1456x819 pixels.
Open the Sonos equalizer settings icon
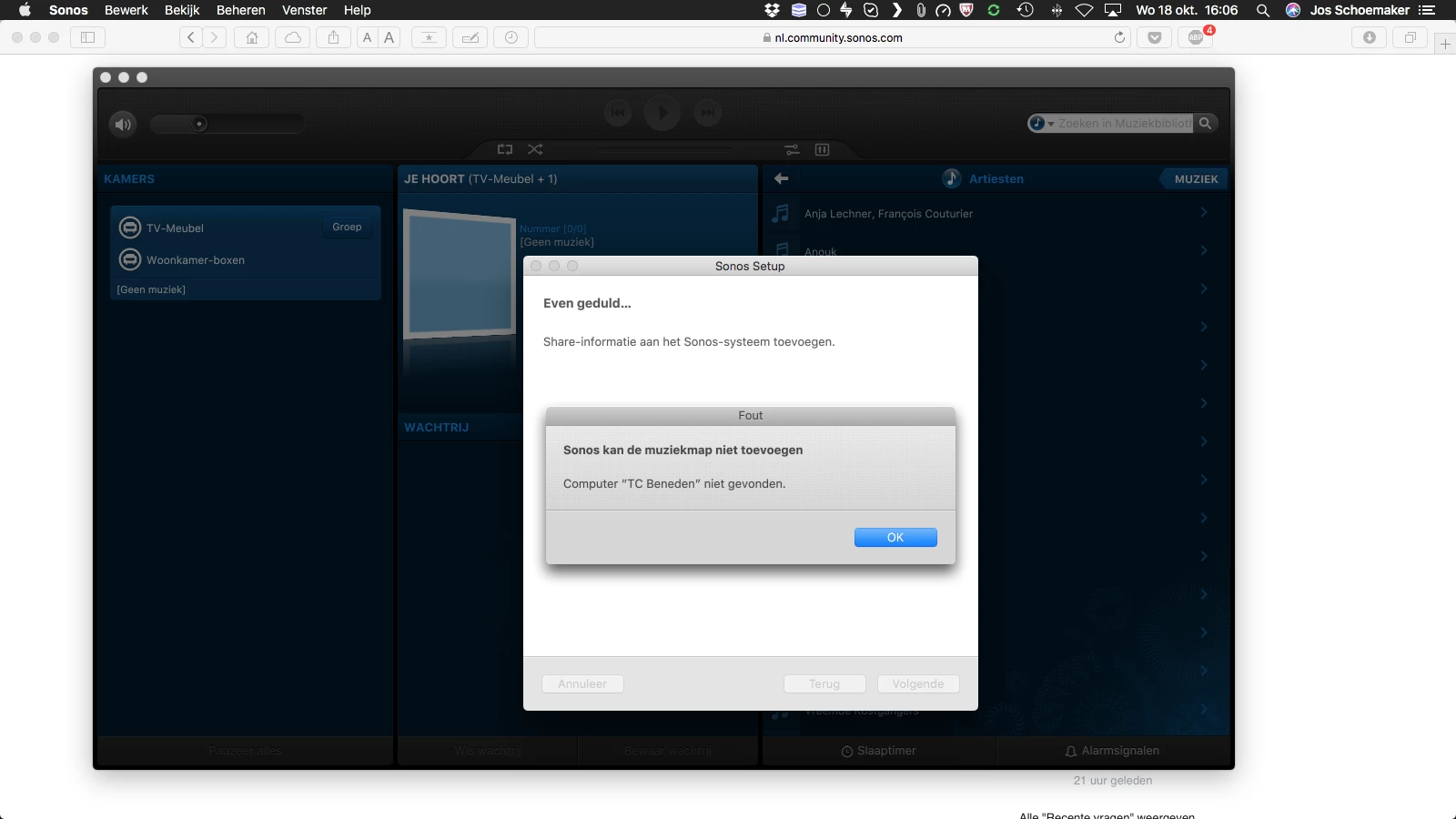click(x=822, y=149)
